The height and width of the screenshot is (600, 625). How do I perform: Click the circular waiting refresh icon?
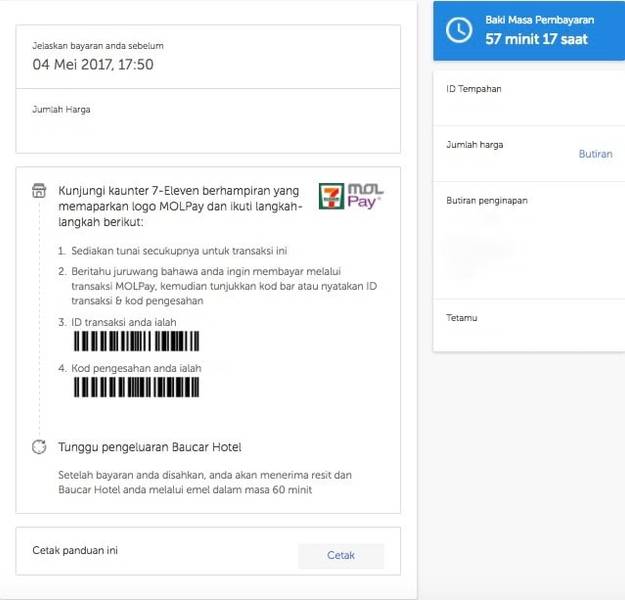(39, 447)
